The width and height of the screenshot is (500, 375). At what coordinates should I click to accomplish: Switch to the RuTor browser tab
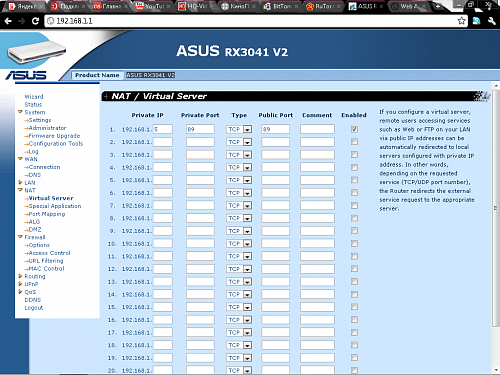click(x=323, y=6)
